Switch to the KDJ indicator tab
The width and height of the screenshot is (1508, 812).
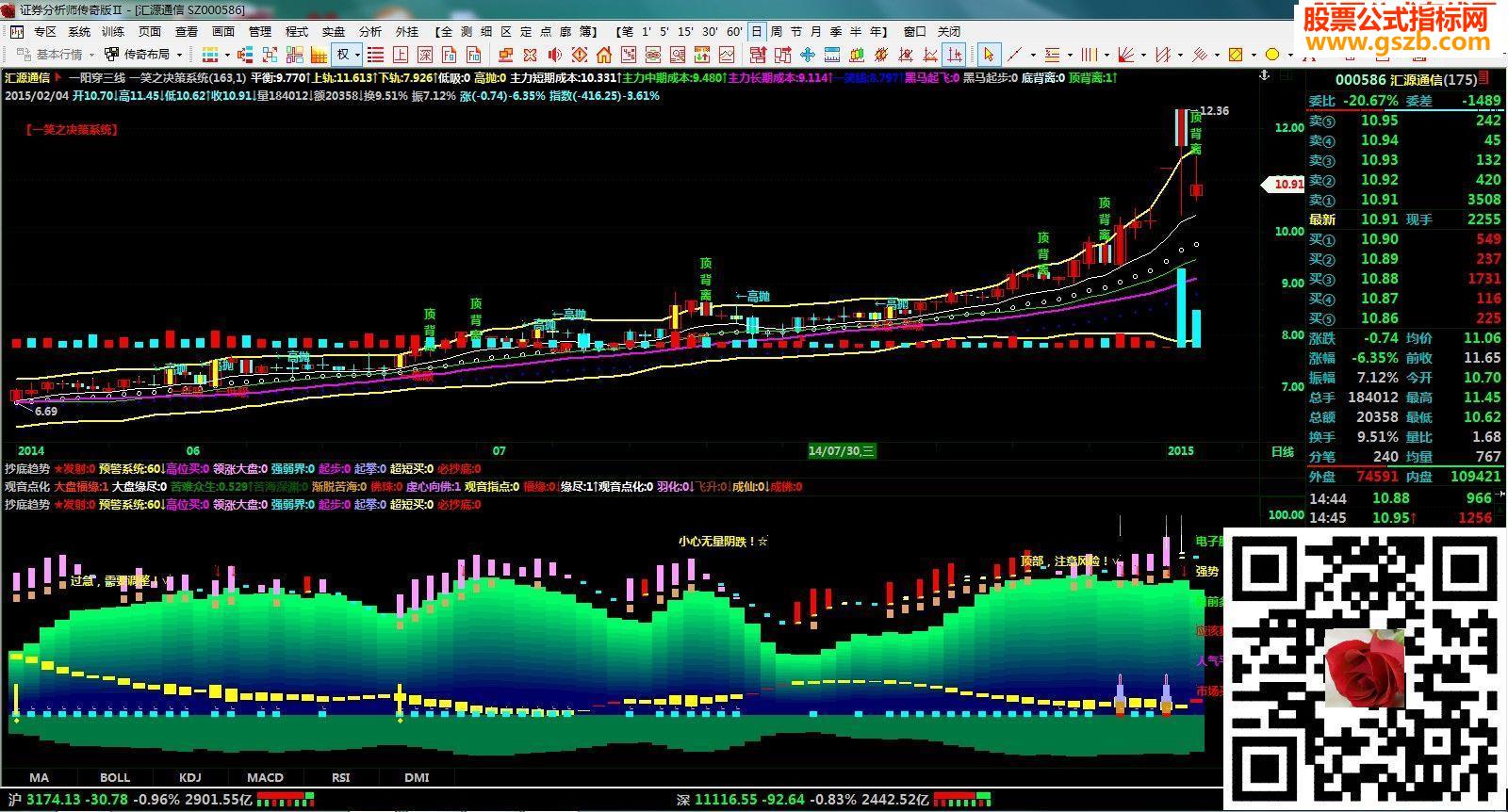click(x=189, y=777)
